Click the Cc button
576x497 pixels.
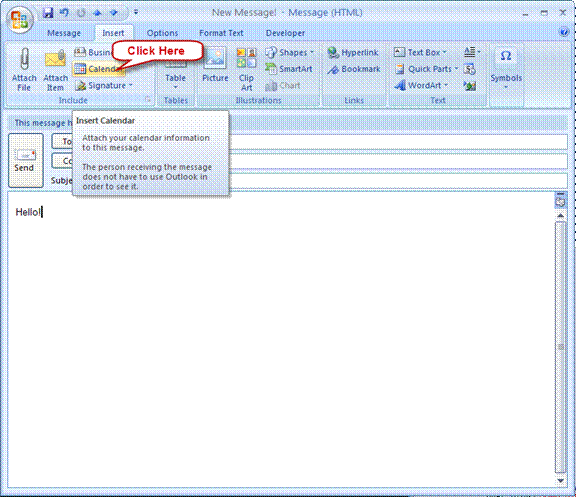point(62,161)
